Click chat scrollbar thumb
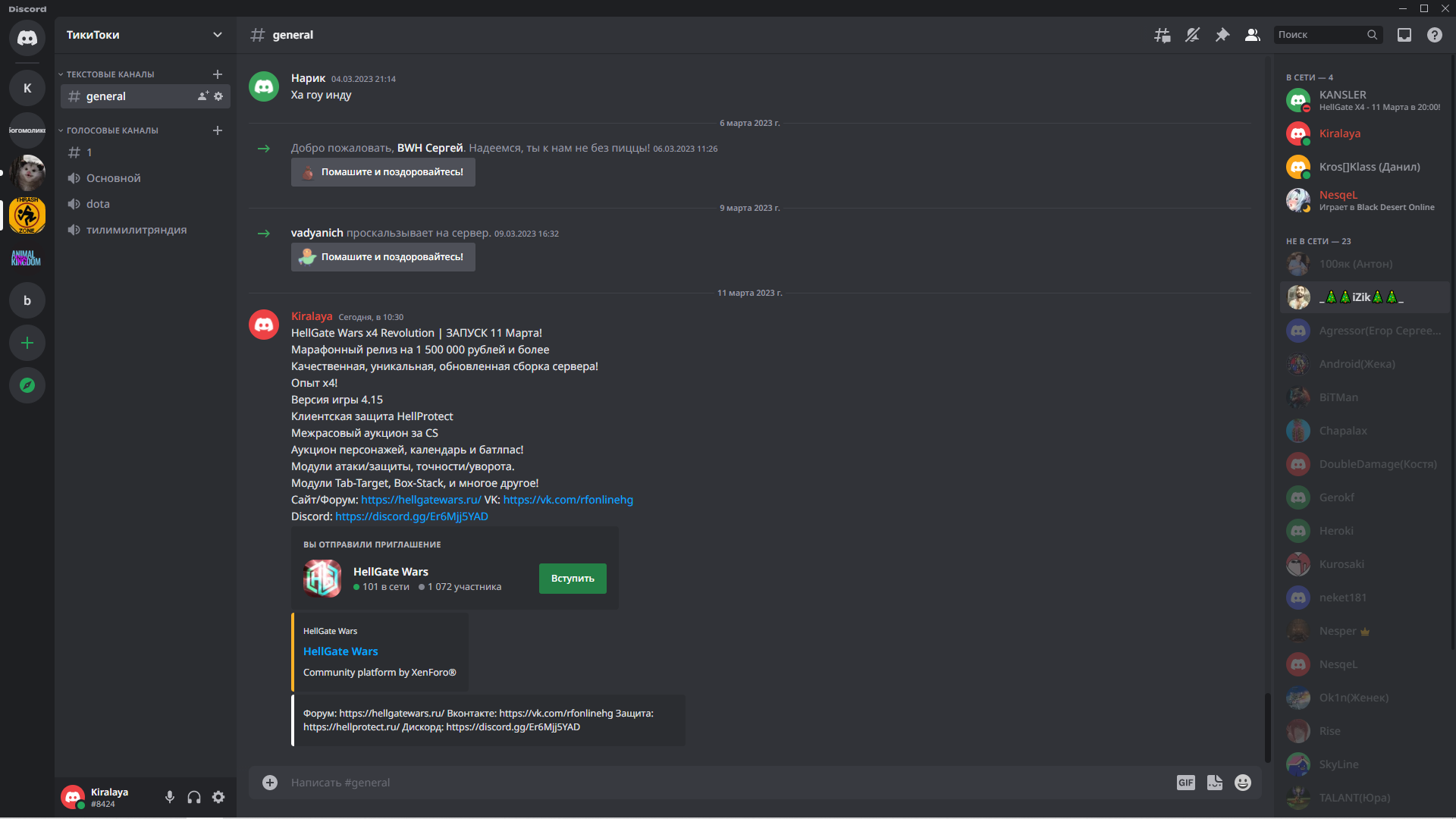The width and height of the screenshot is (1456, 819). pyautogui.click(x=1266, y=727)
